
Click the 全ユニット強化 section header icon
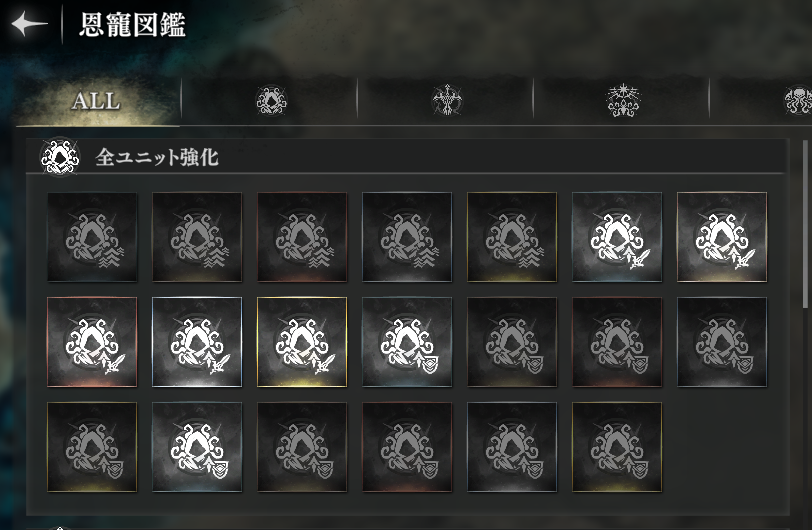[60, 156]
